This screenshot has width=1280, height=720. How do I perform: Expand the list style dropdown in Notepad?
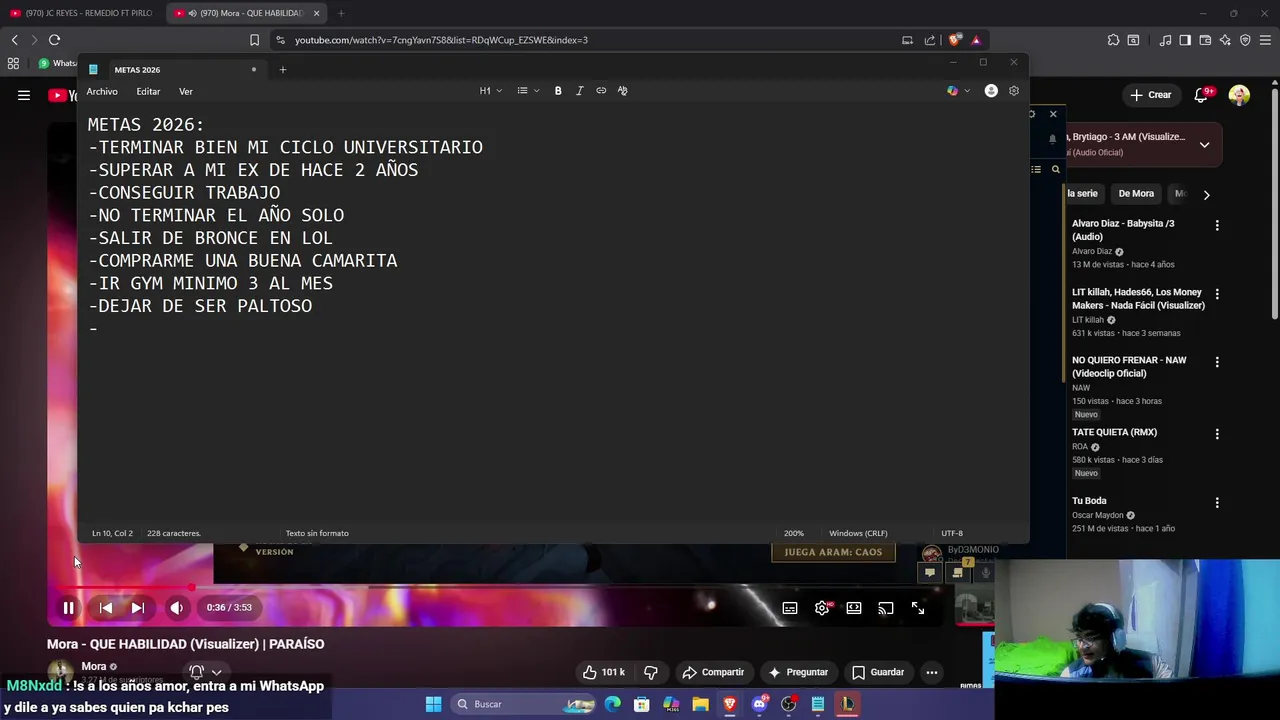click(x=528, y=91)
